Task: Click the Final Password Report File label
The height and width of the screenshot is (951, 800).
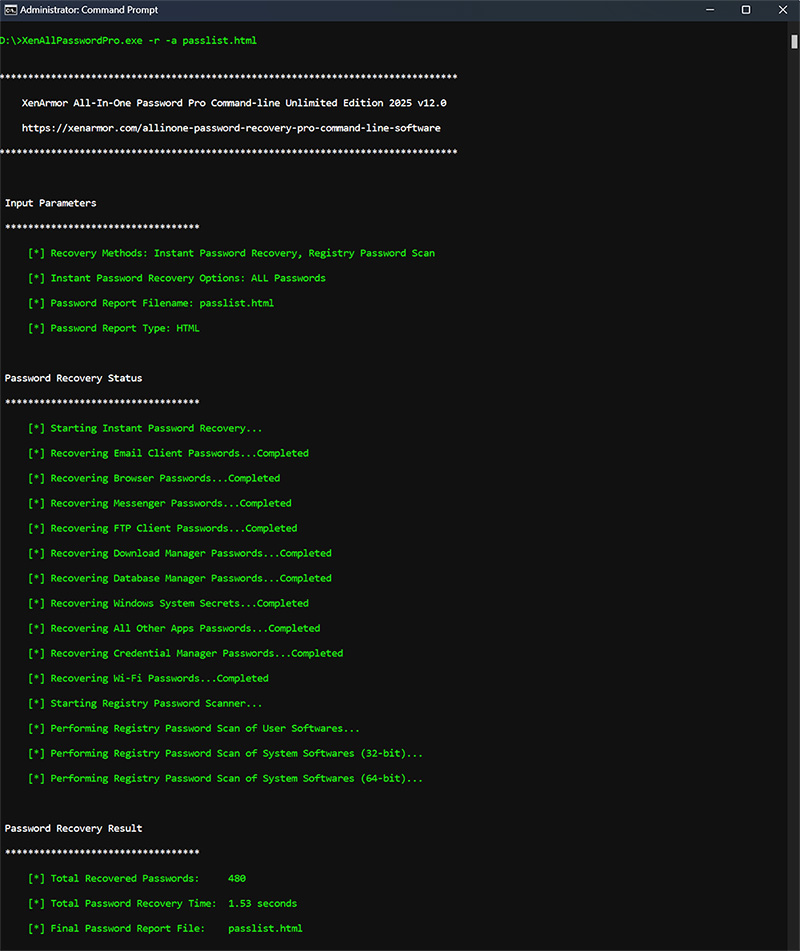Action: coord(127,929)
